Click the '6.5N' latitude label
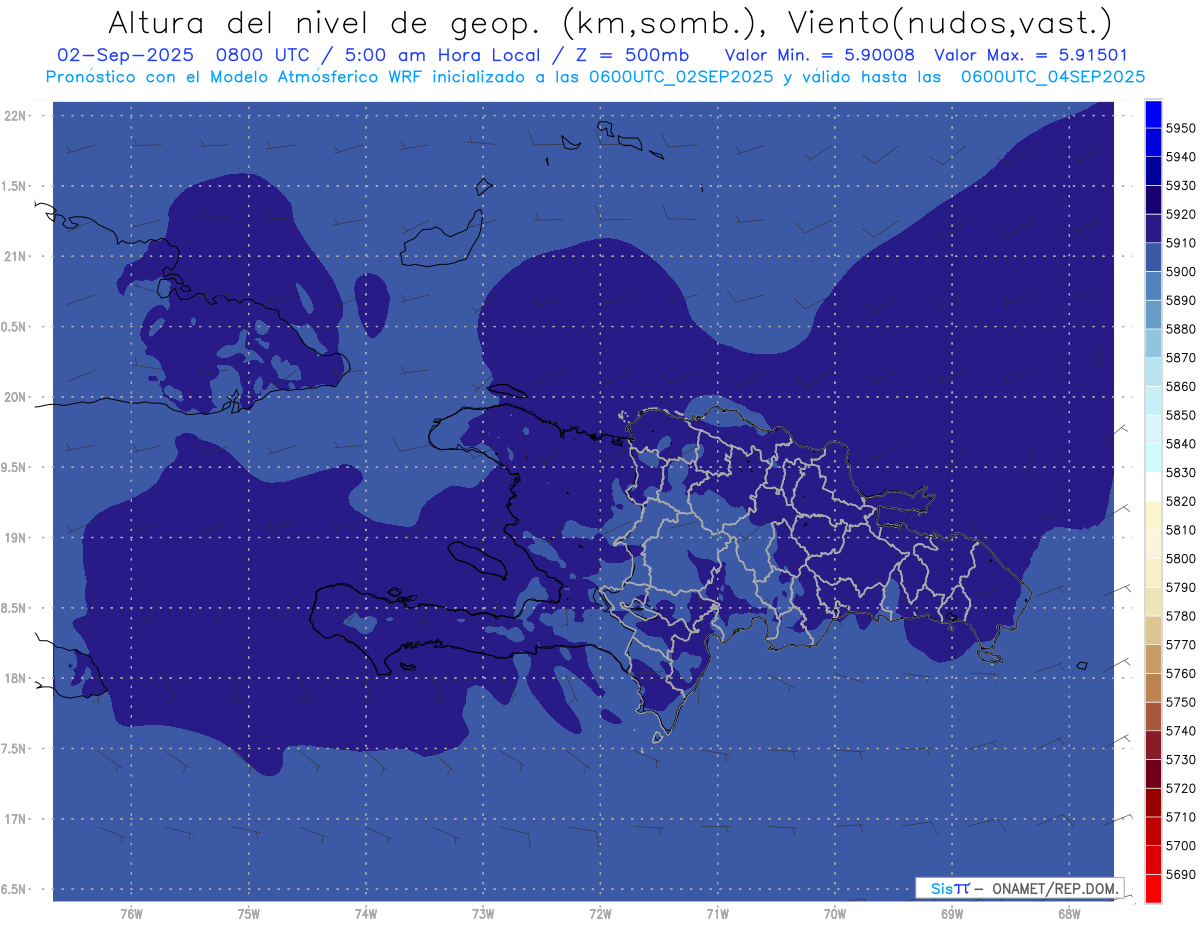The image size is (1200, 927). 15,889
